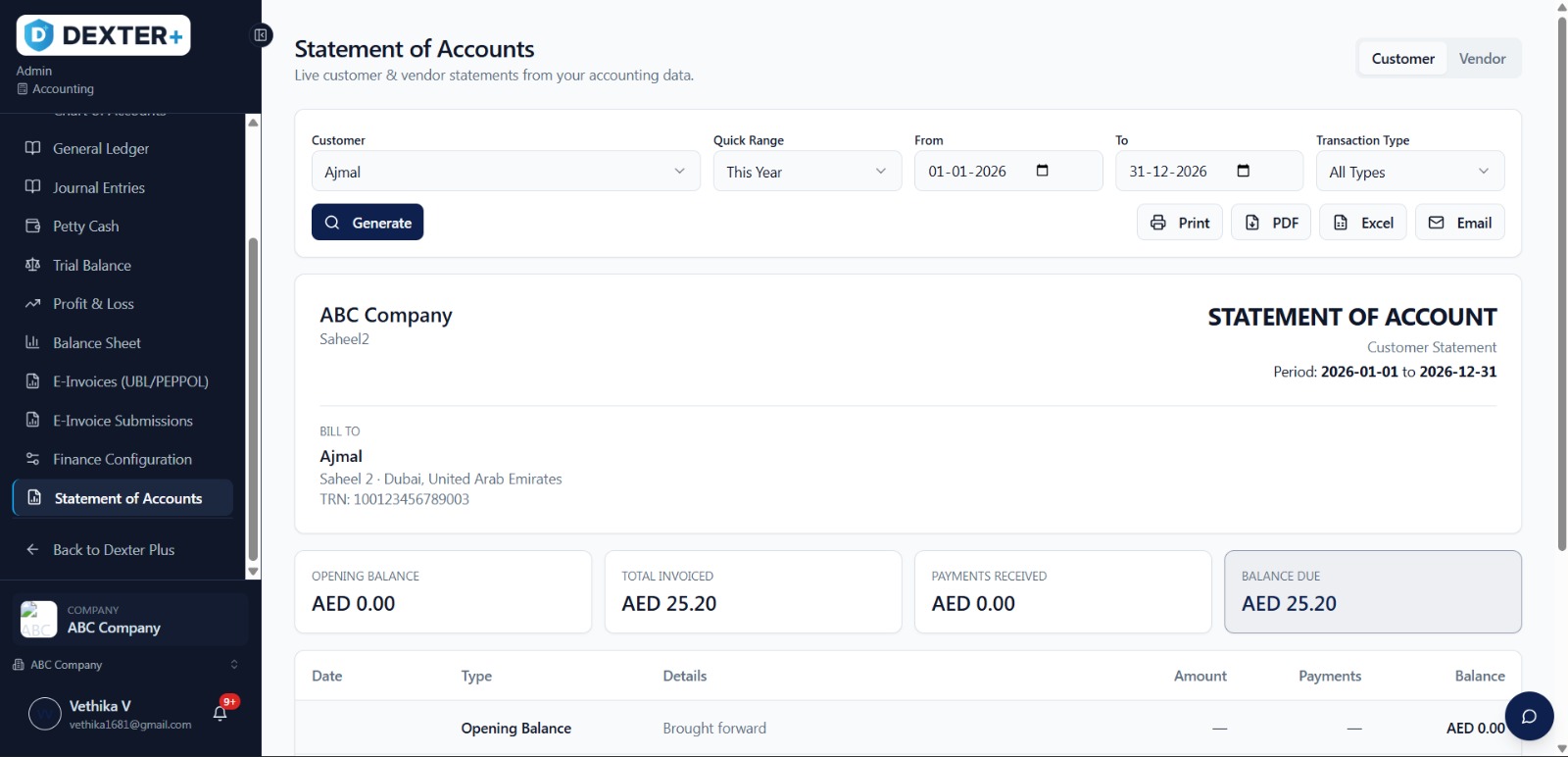The height and width of the screenshot is (757, 1568).
Task: Open the Quick Range dropdown This Year
Action: (x=808, y=172)
